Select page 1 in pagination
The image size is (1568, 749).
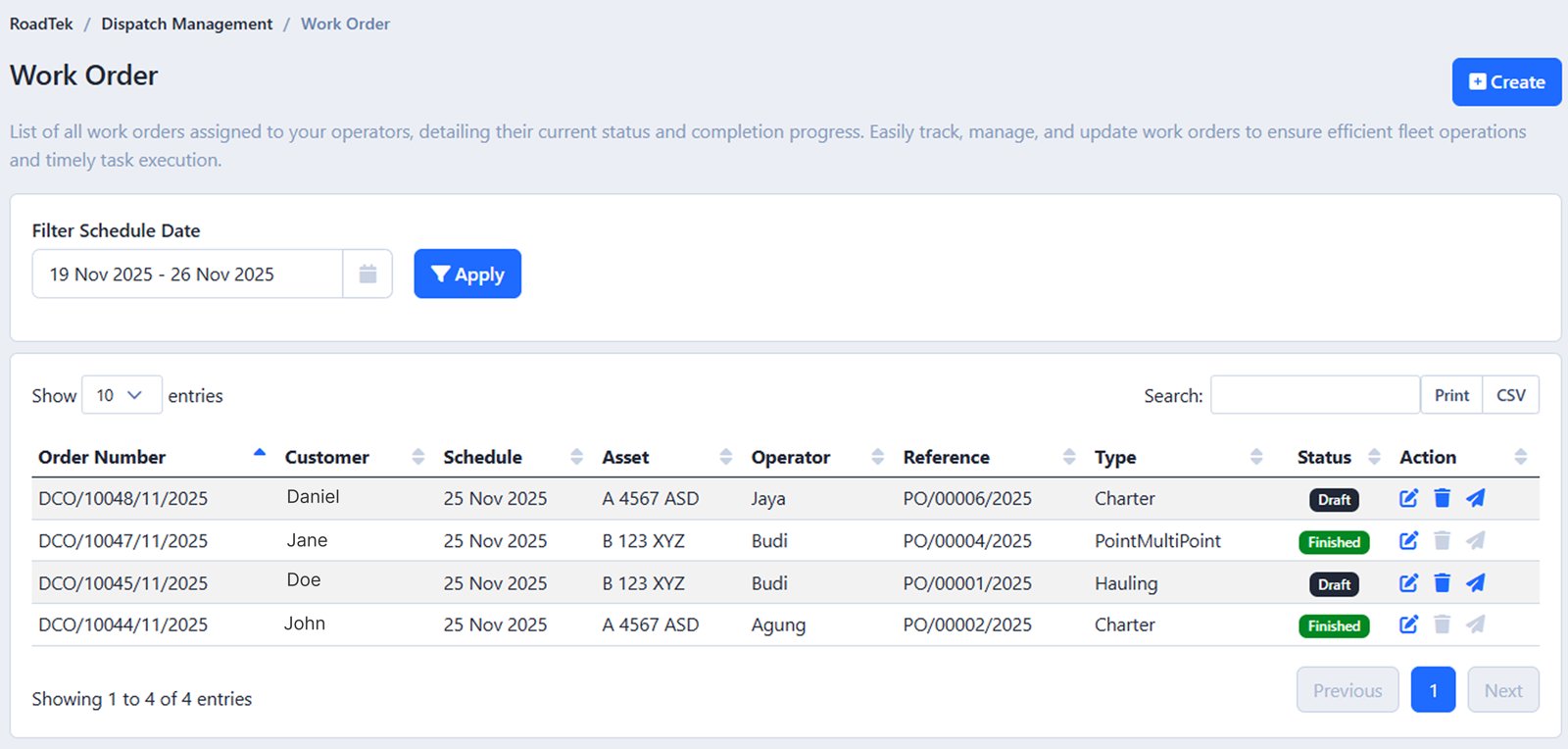1433,690
